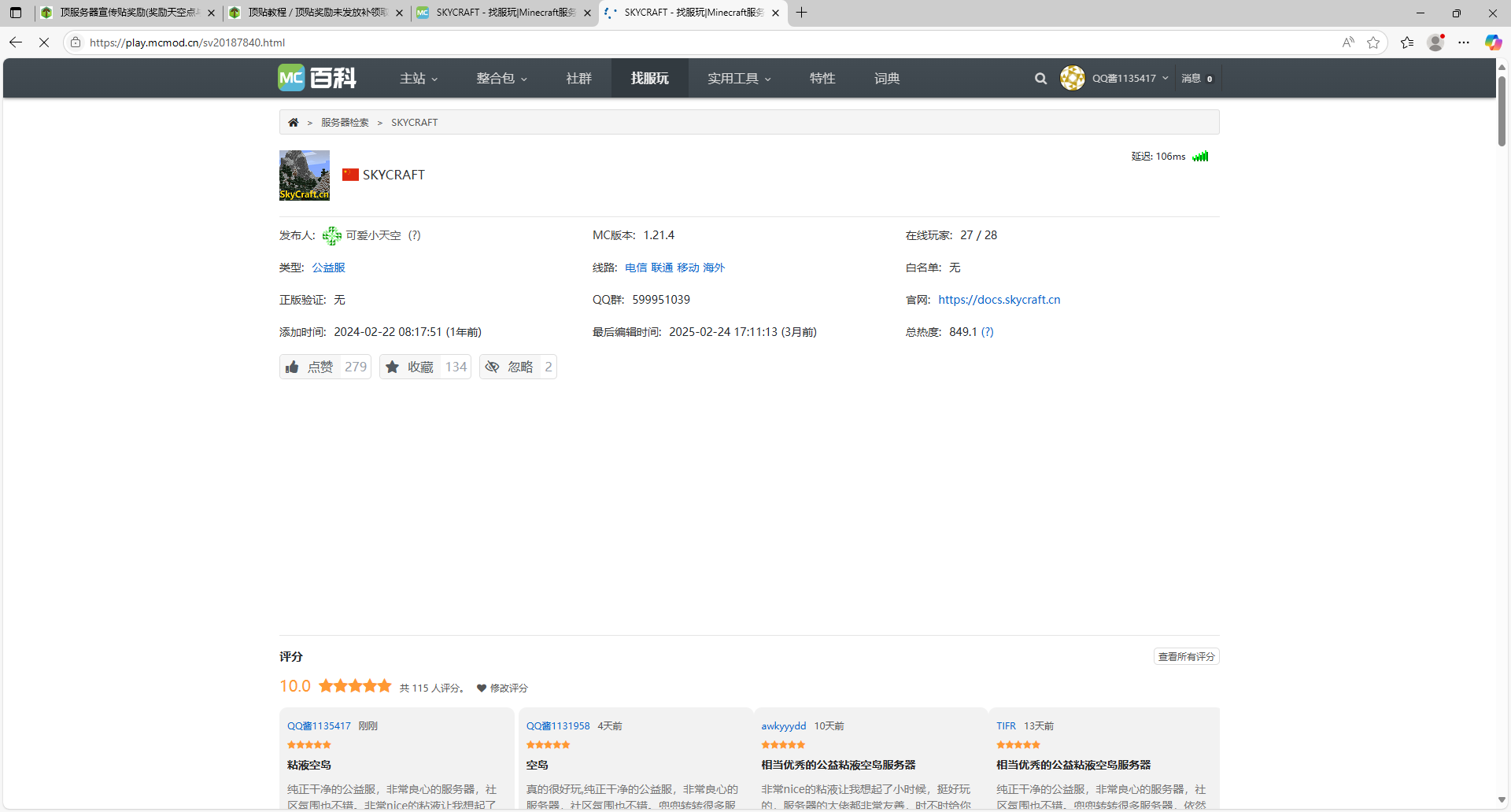Open the docs.skycraft.cn website link
1511x812 pixels.
[x=999, y=300]
